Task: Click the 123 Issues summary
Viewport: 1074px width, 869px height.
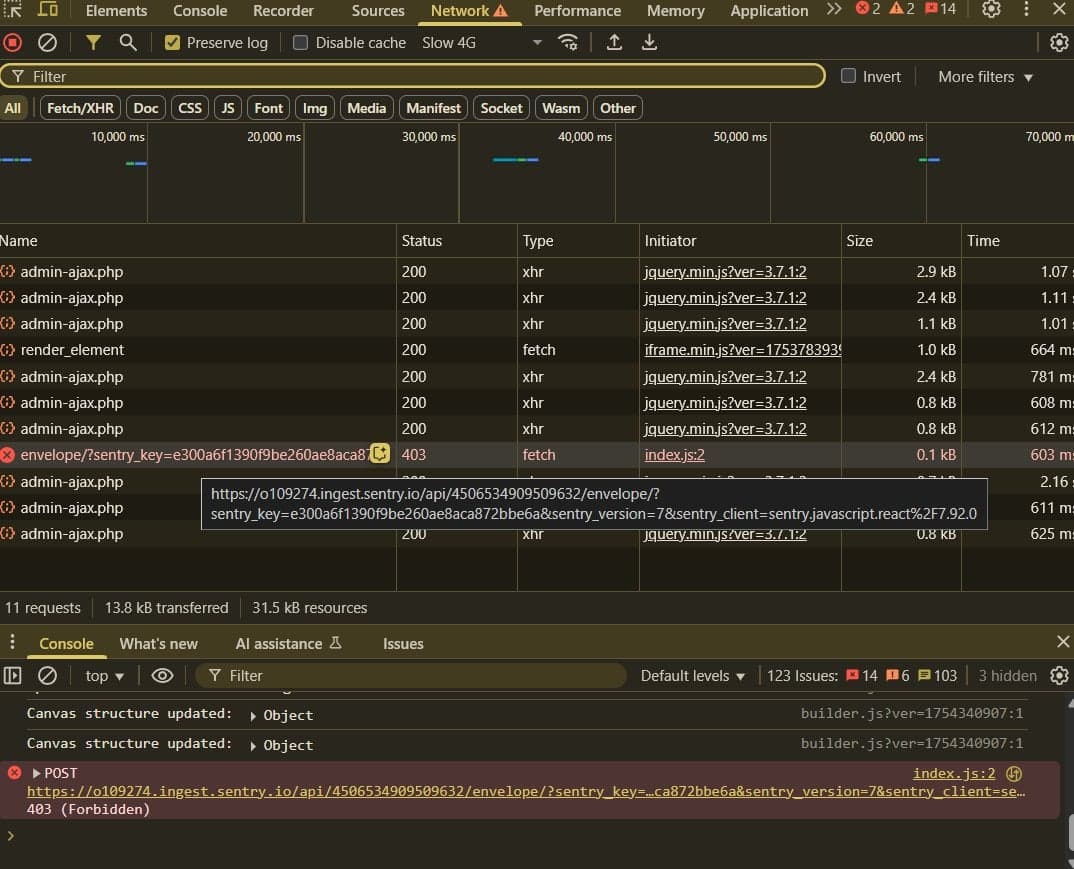Action: 862,676
